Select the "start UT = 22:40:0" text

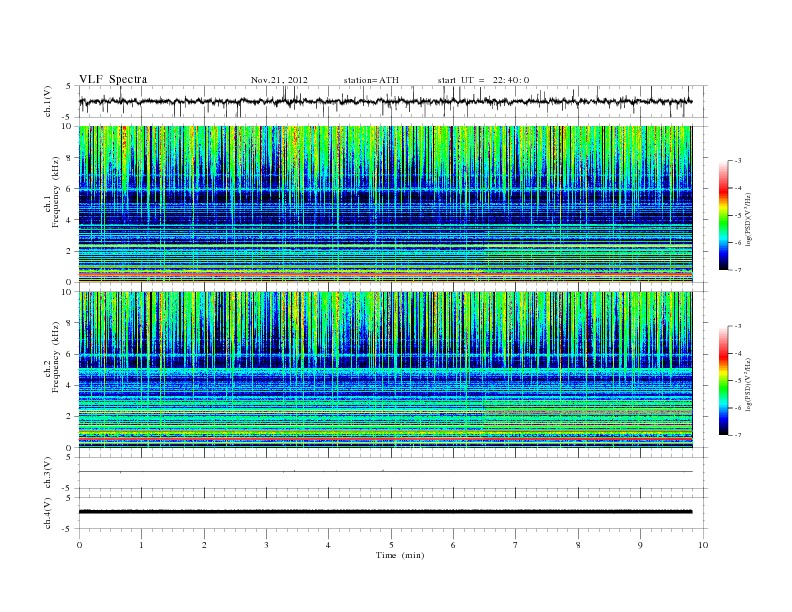pos(483,80)
